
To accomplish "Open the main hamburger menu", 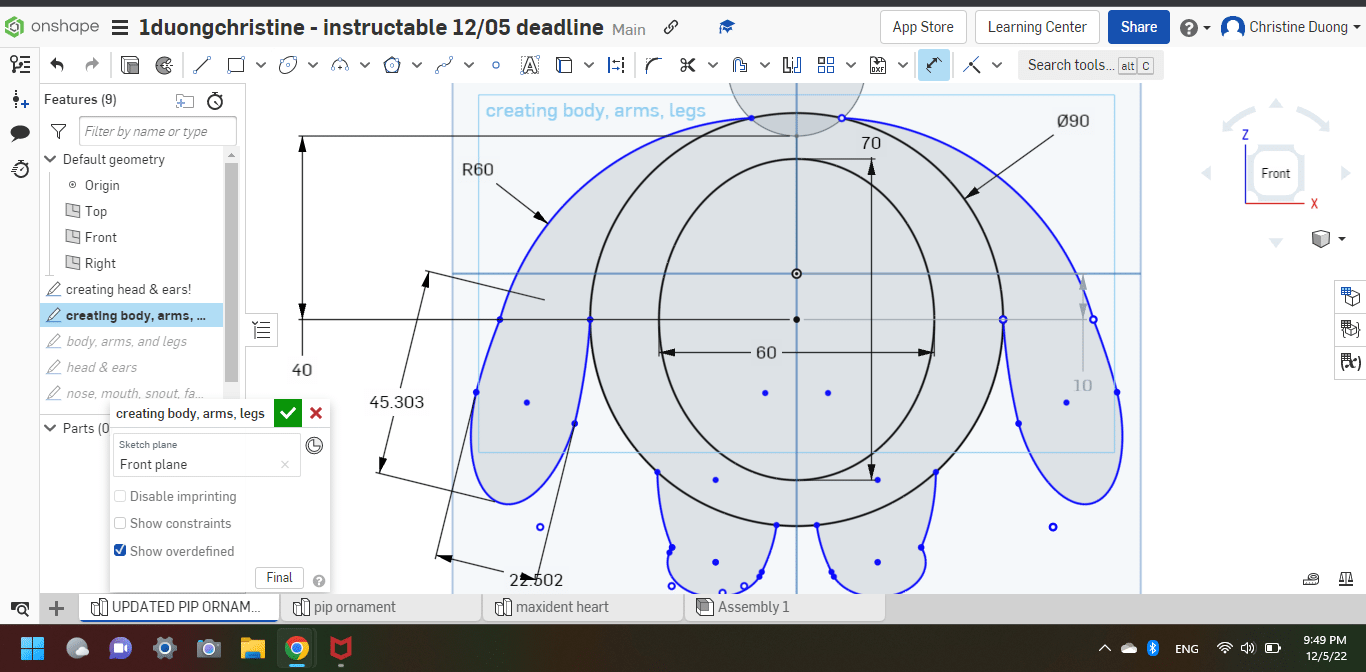I will tap(120, 28).
